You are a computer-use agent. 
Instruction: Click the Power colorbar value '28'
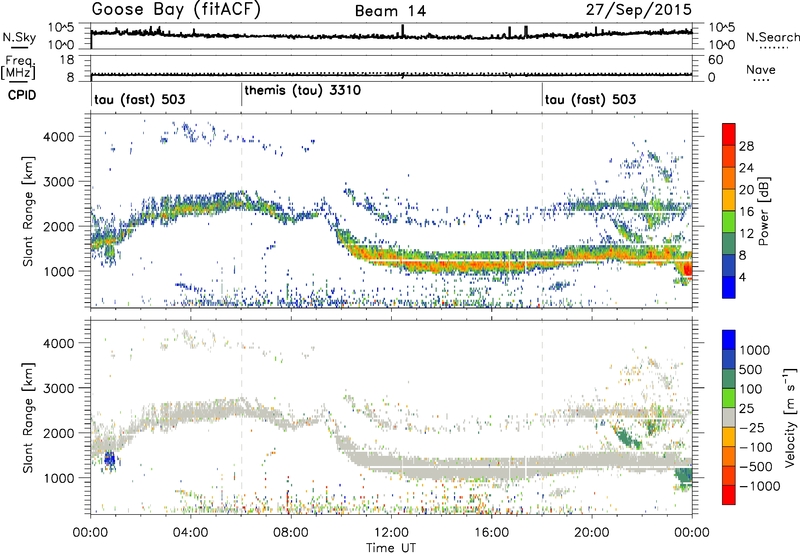coord(746,146)
